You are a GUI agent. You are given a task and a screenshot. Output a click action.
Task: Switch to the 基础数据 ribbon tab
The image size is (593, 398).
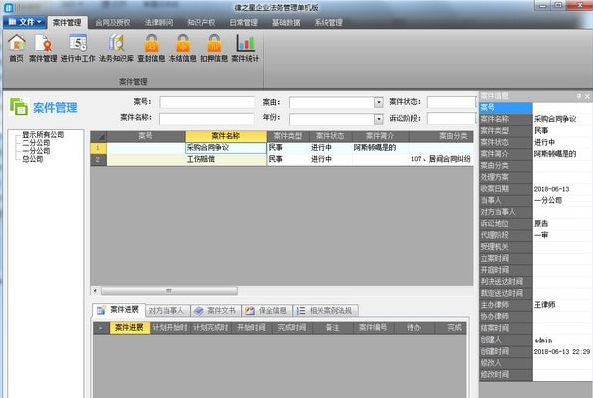coord(286,23)
